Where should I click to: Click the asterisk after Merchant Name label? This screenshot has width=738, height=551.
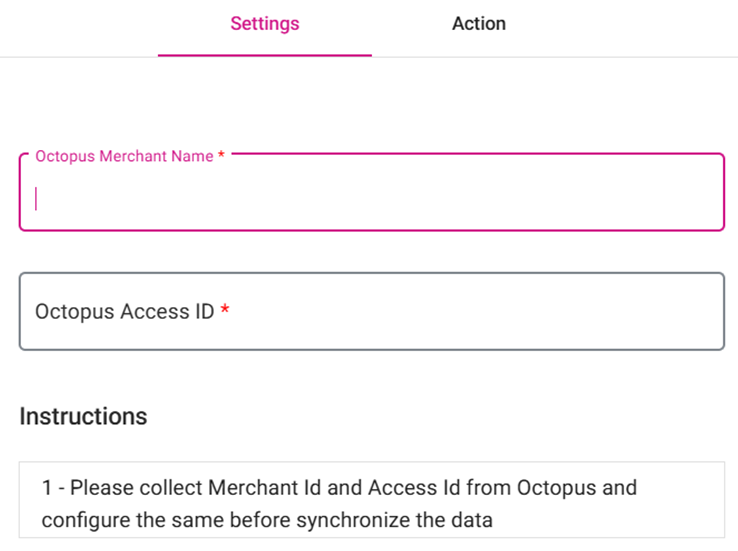[x=221, y=156]
